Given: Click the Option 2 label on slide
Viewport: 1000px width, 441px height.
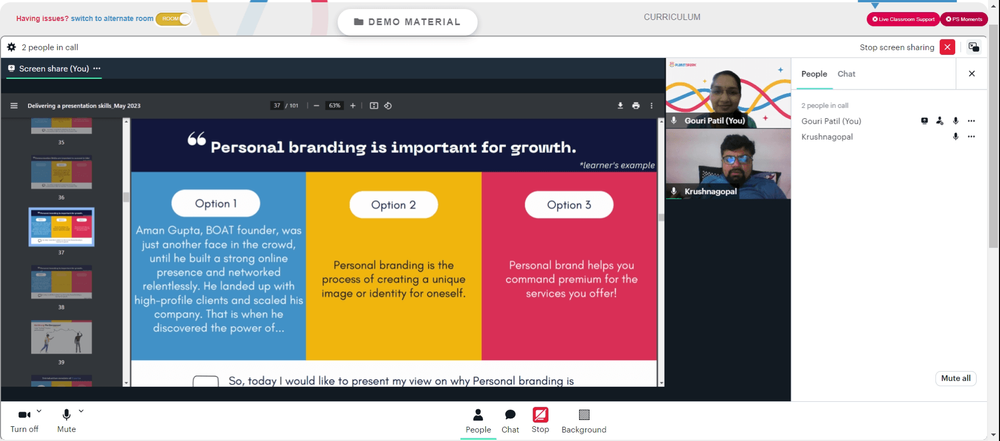Looking at the screenshot, I should pos(393,205).
